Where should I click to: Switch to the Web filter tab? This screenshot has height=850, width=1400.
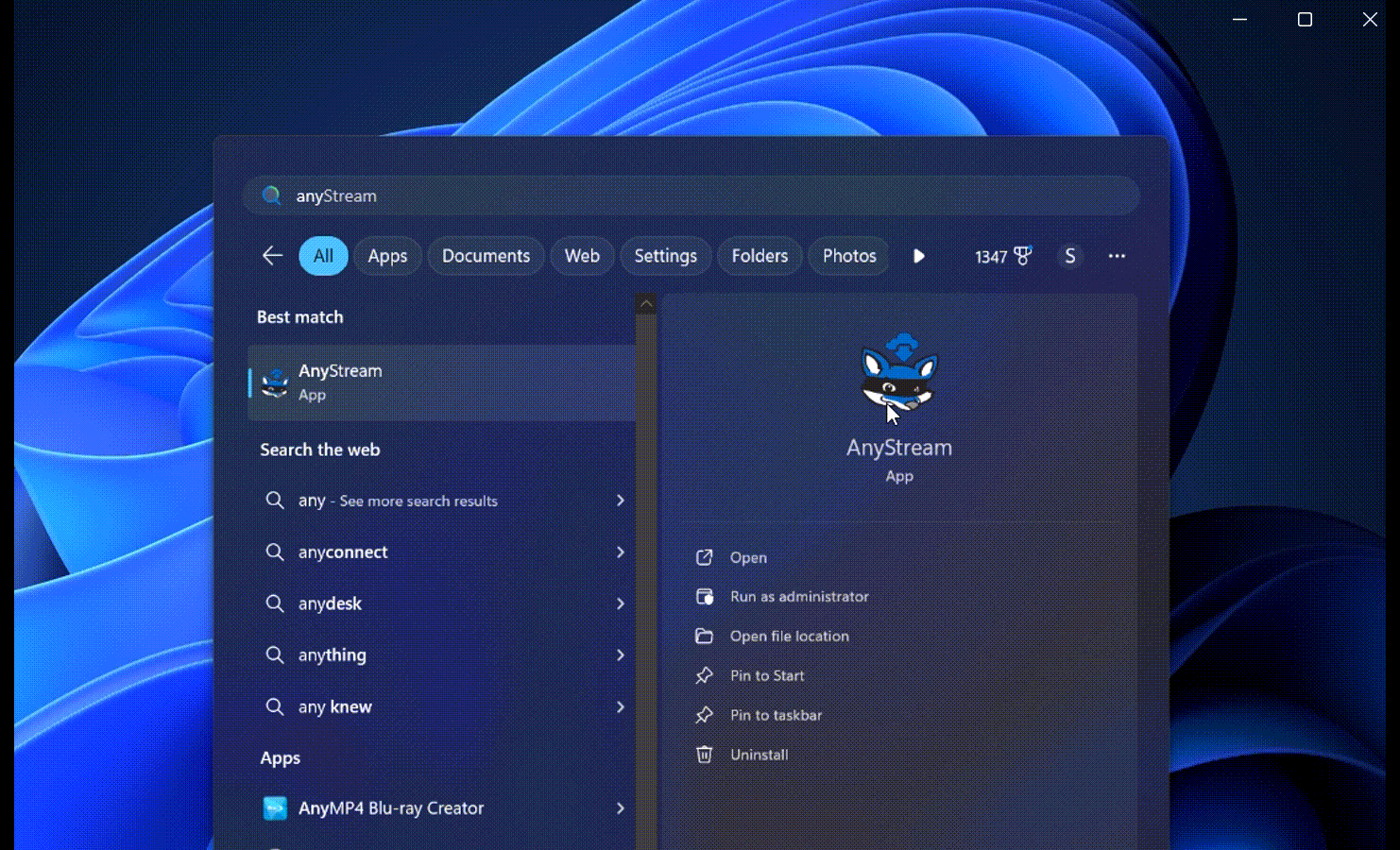tap(582, 256)
